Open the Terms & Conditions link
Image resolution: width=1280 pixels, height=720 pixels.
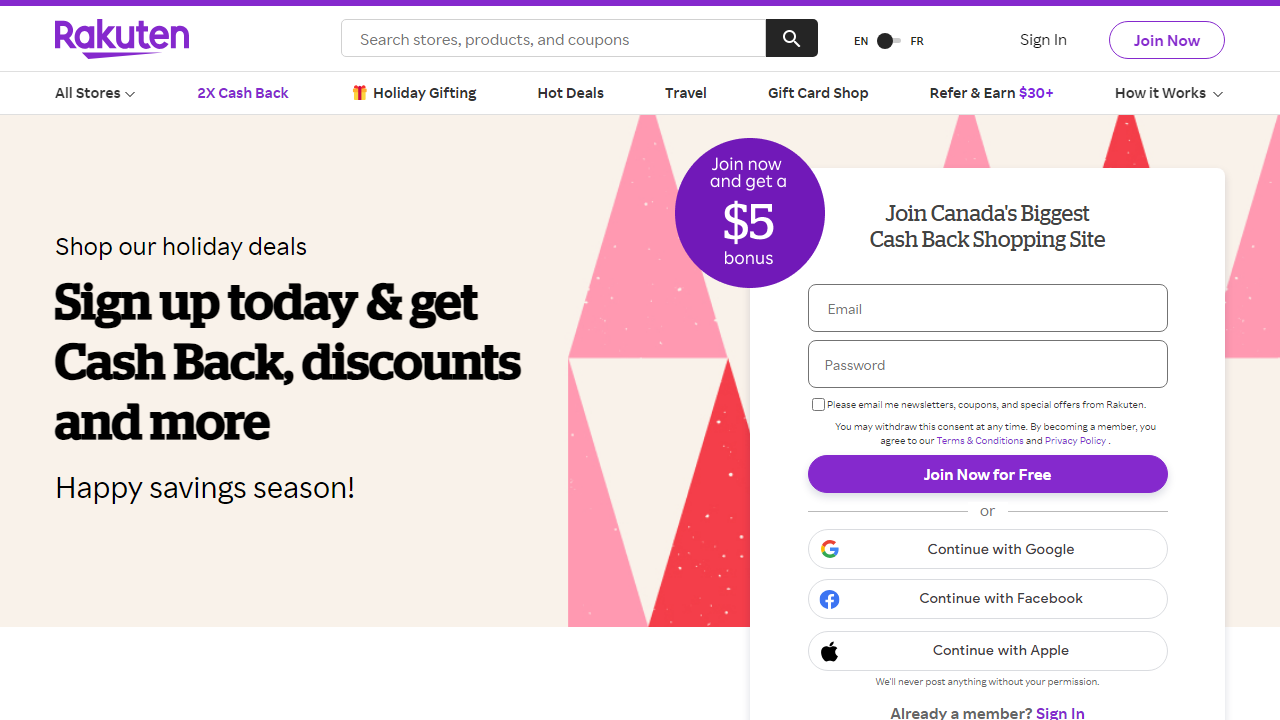pos(979,440)
